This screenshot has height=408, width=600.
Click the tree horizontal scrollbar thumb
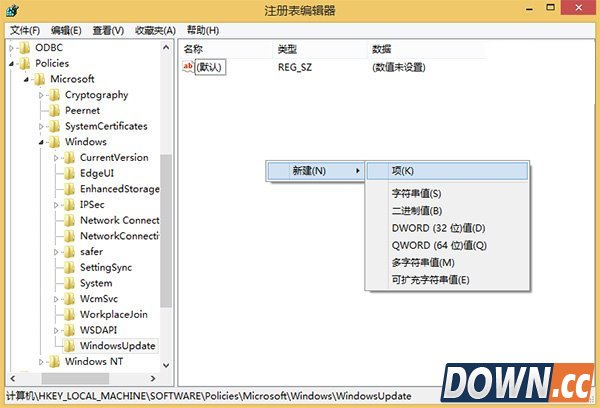(75, 379)
